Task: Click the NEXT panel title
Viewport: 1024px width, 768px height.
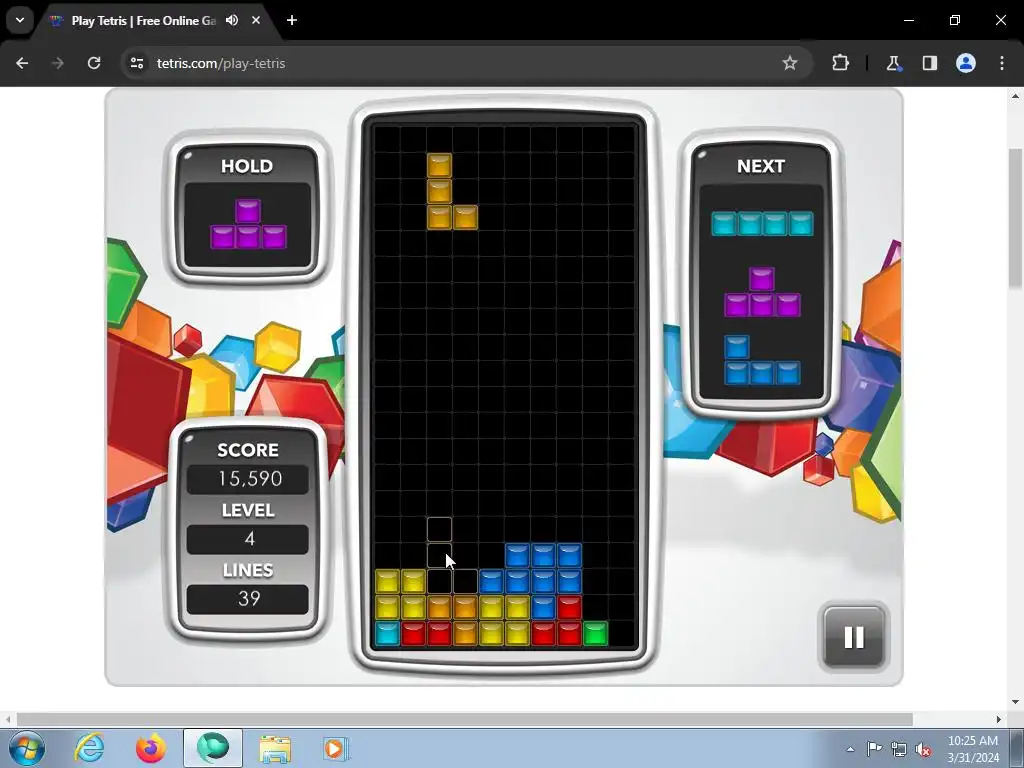Action: click(761, 166)
